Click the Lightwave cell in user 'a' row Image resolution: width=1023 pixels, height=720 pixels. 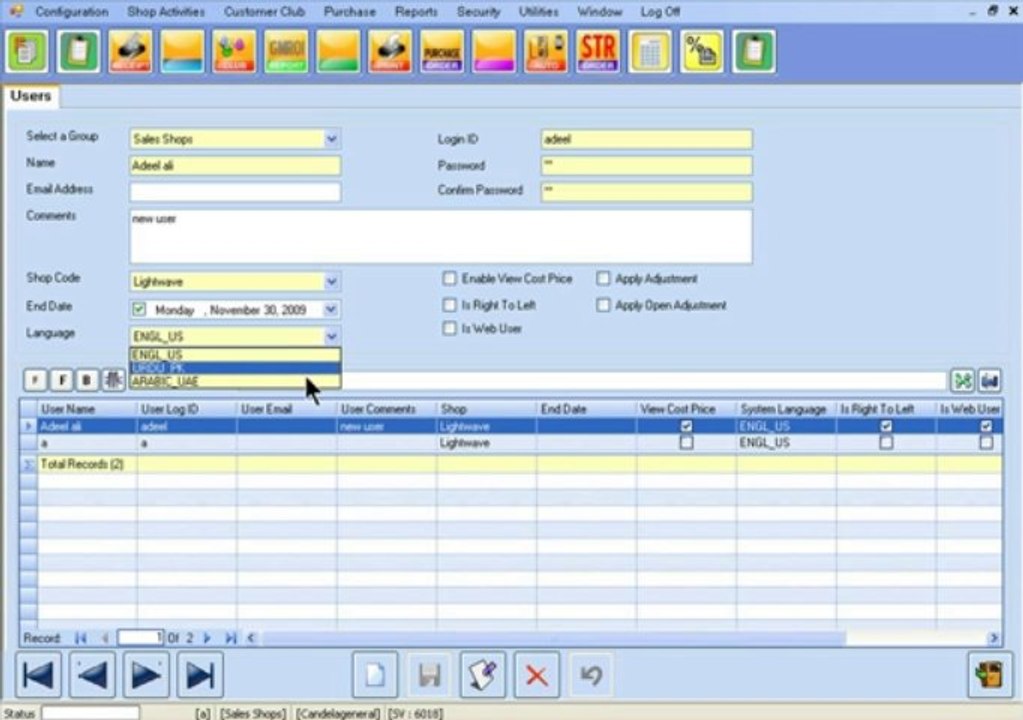(486, 443)
